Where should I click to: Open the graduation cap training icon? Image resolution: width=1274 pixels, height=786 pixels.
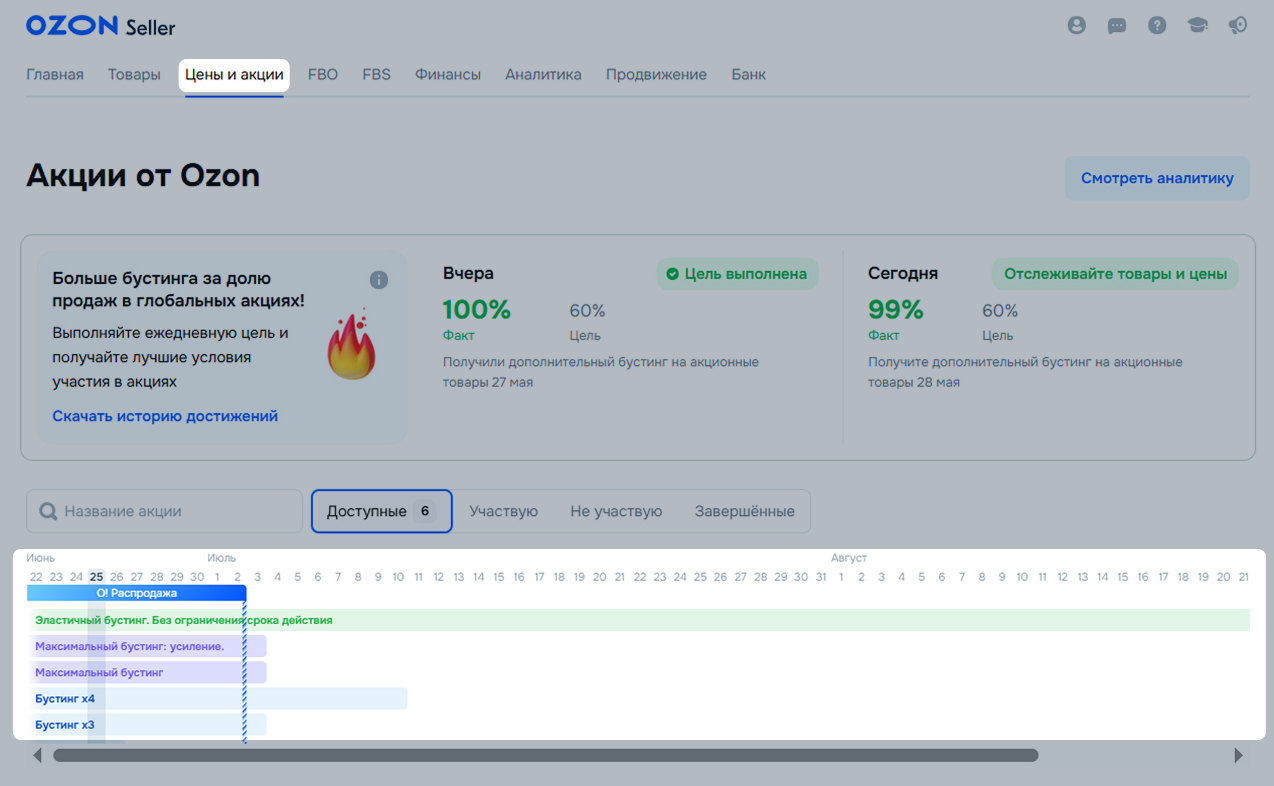[x=1197, y=26]
